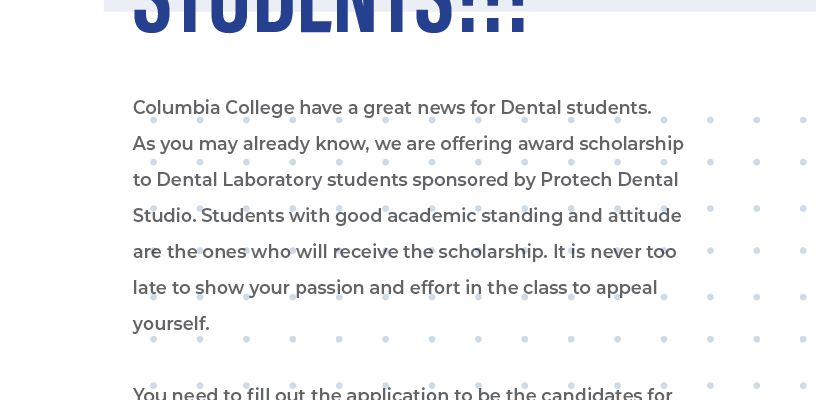The image size is (816, 400).
Task: Click the word "attitude"
Action: pyautogui.click(x=644, y=216)
